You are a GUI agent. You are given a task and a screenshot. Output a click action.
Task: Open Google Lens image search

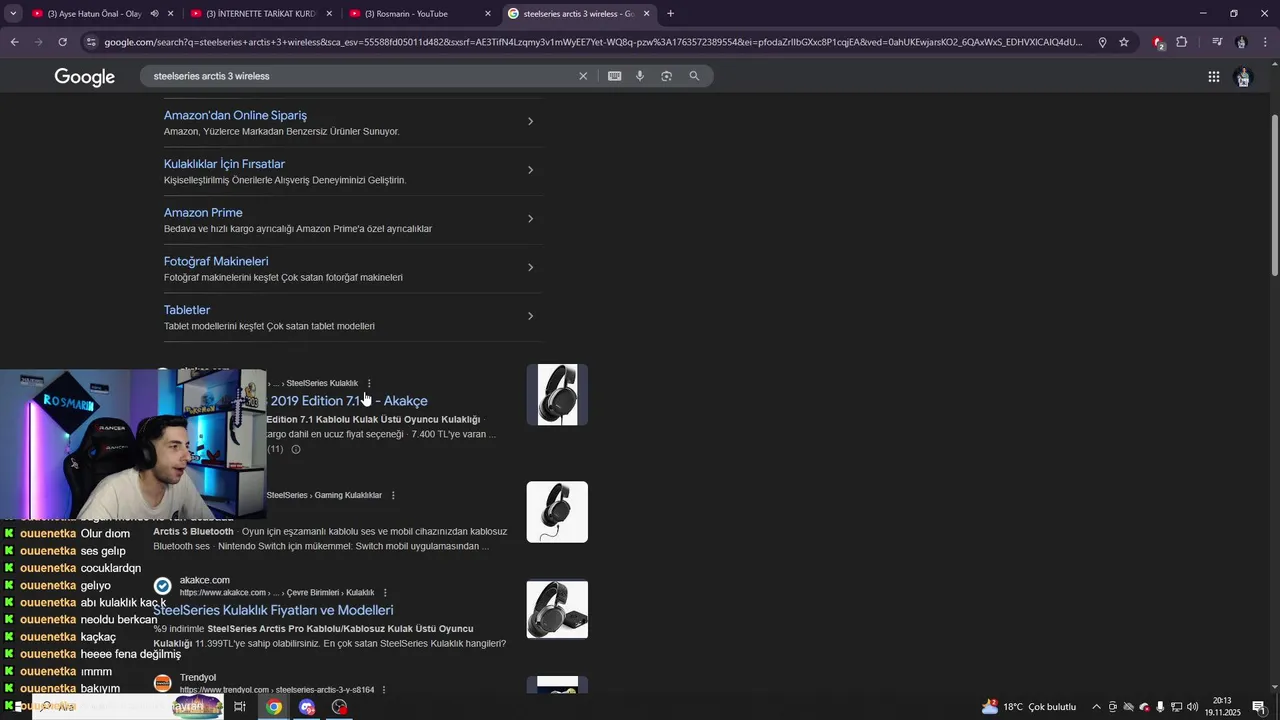pyautogui.click(x=666, y=76)
